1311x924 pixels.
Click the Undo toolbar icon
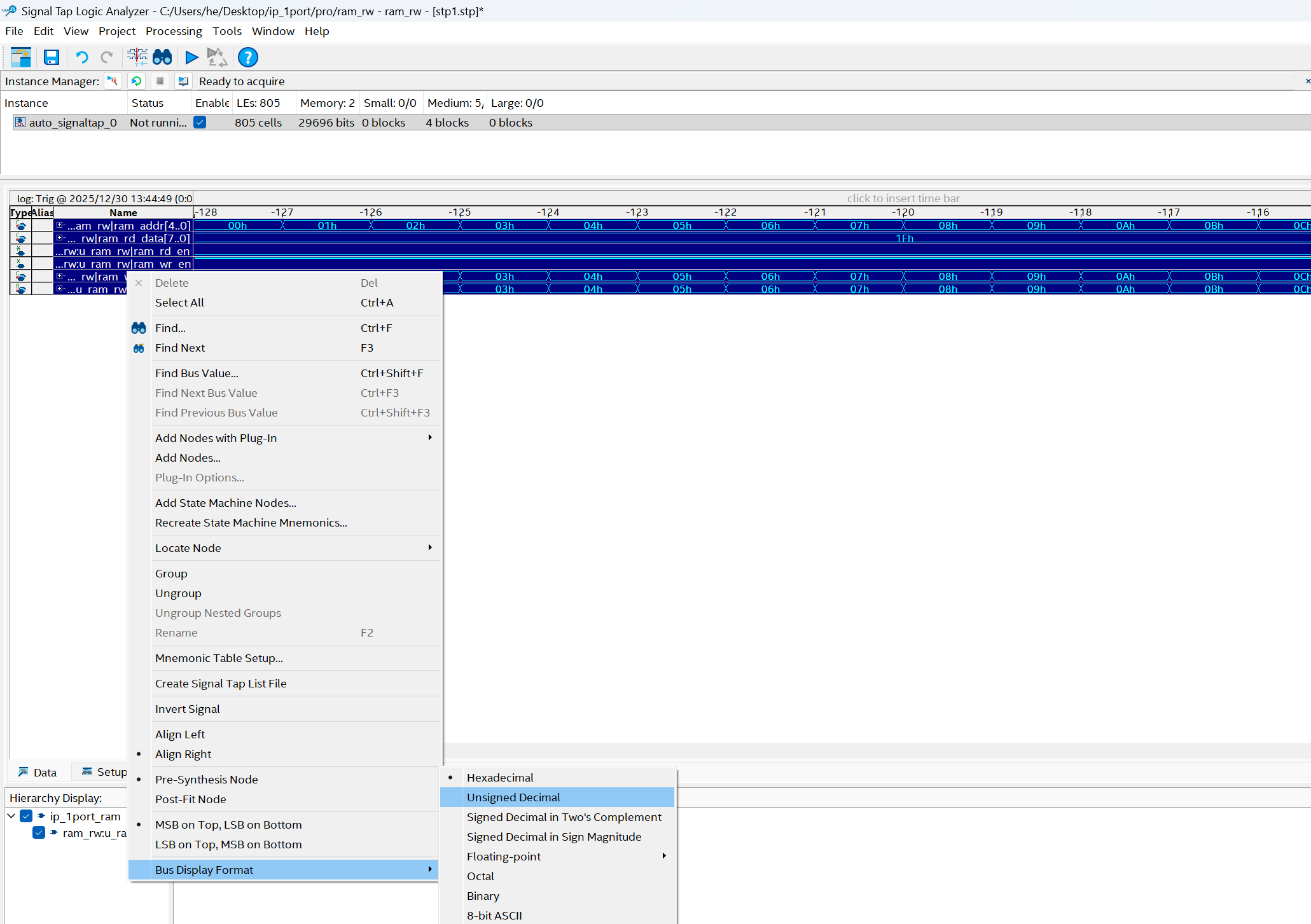pos(81,57)
